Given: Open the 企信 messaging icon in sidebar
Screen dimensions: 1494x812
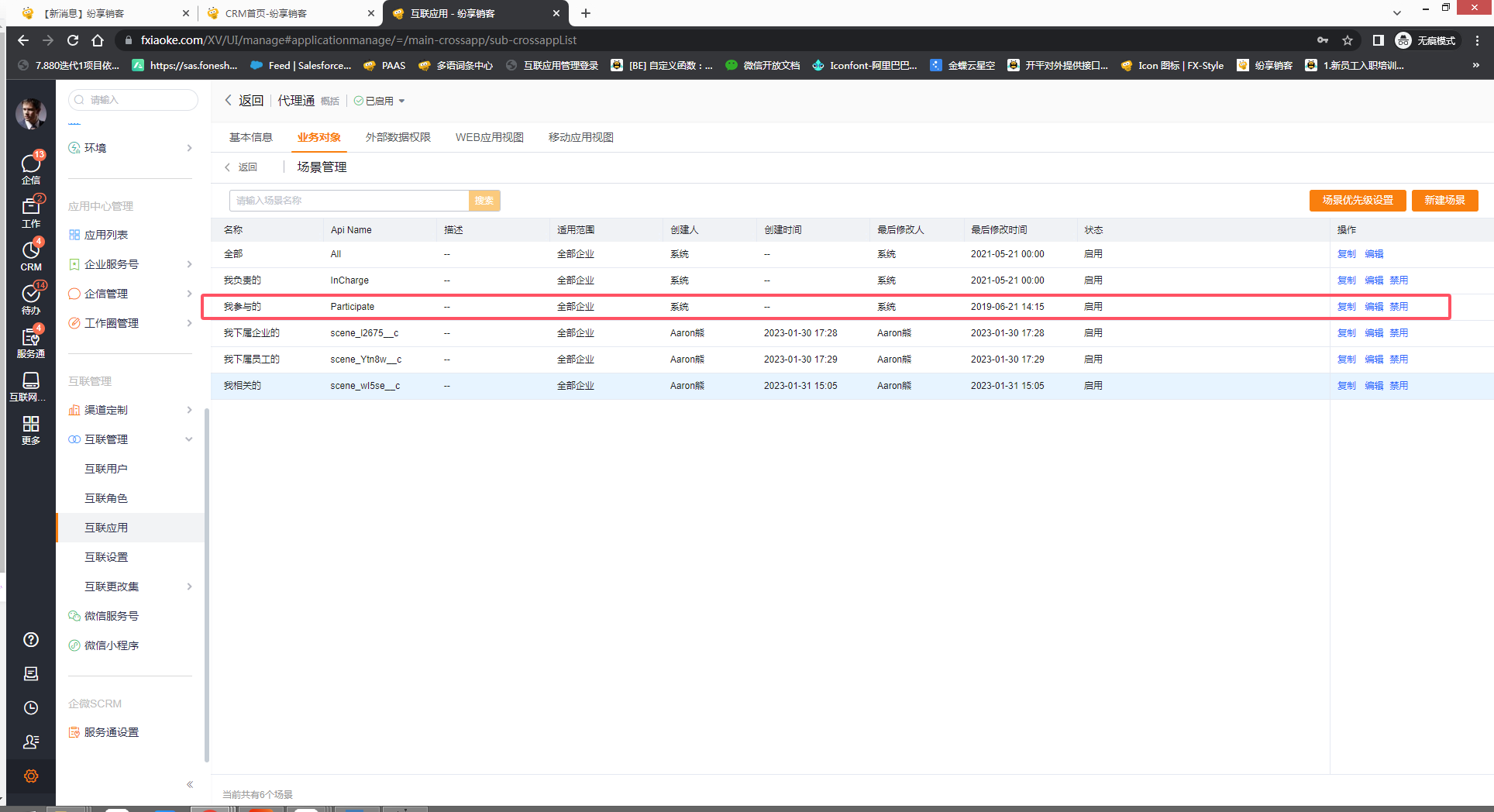Looking at the screenshot, I should (x=31, y=167).
